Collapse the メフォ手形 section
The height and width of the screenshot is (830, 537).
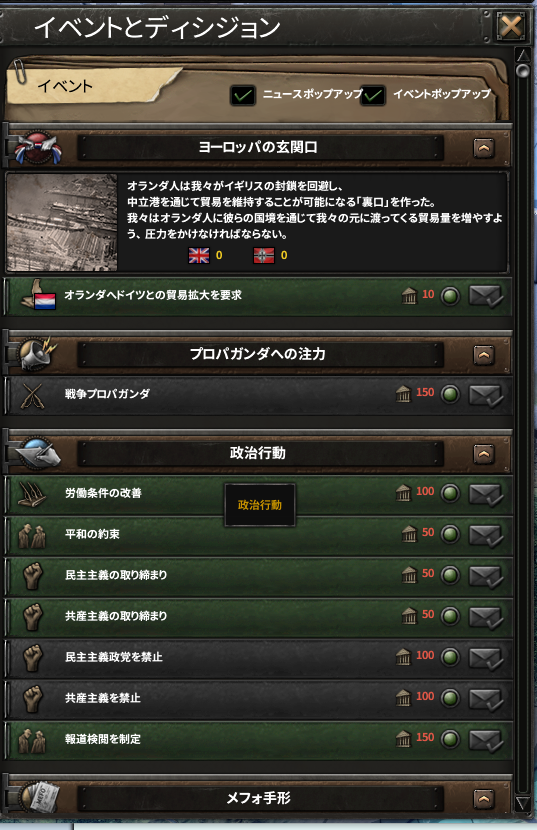coord(484,799)
